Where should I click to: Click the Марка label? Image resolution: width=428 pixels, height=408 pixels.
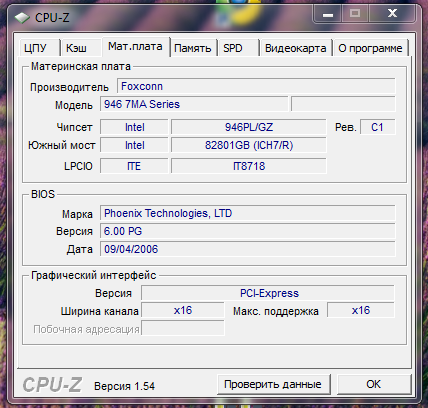point(77,214)
